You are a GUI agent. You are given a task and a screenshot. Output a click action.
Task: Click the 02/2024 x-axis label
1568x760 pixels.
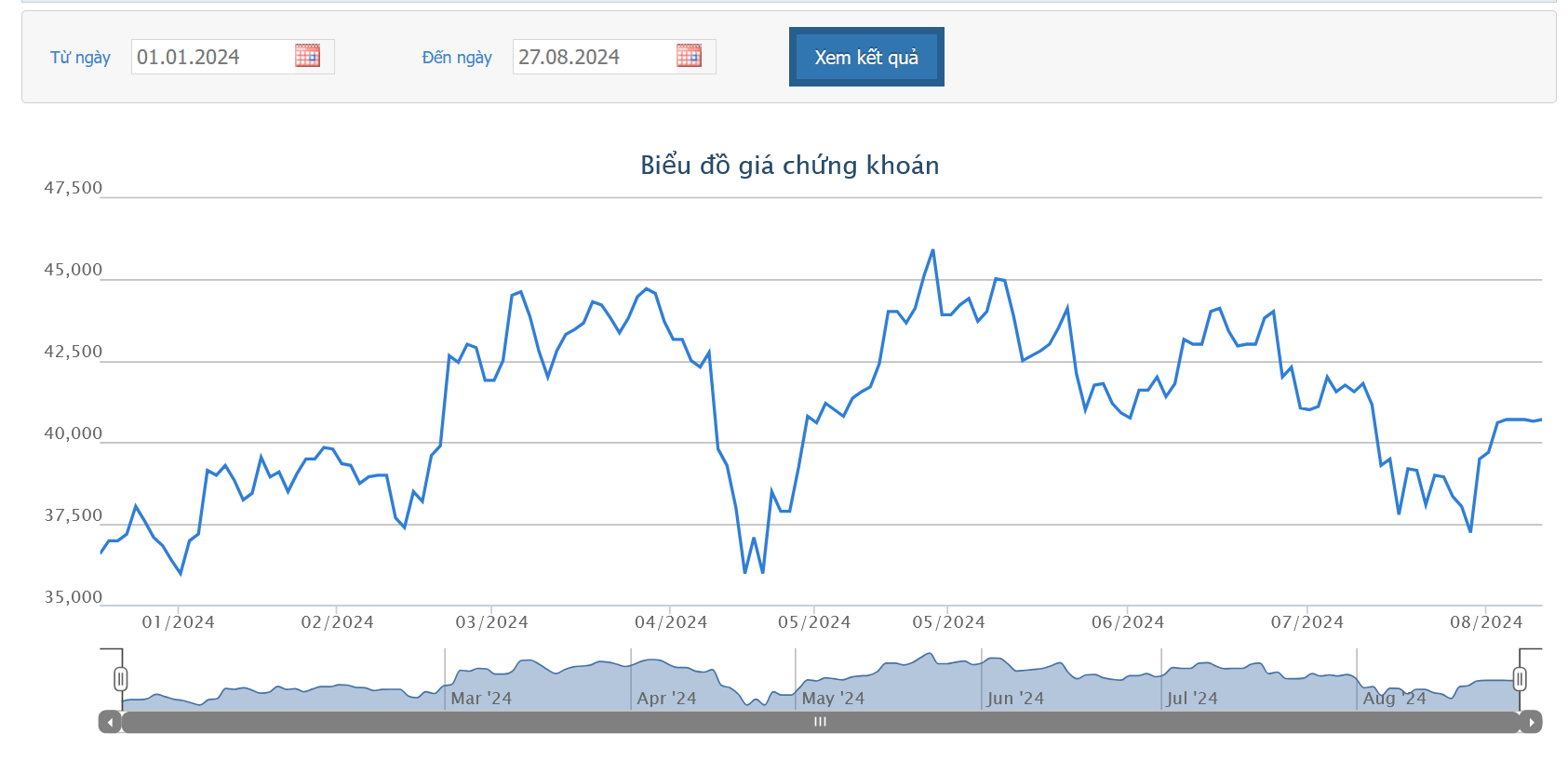tap(337, 622)
